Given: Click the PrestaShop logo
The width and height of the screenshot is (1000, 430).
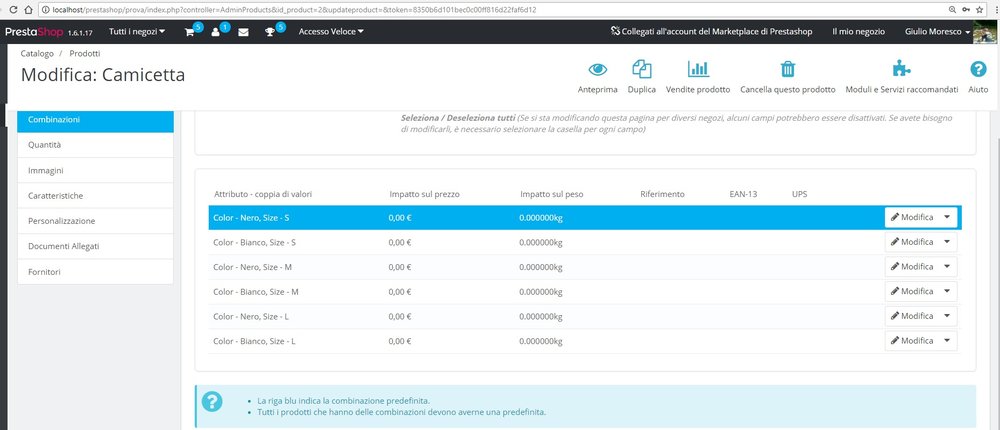Looking at the screenshot, I should tap(34, 32).
